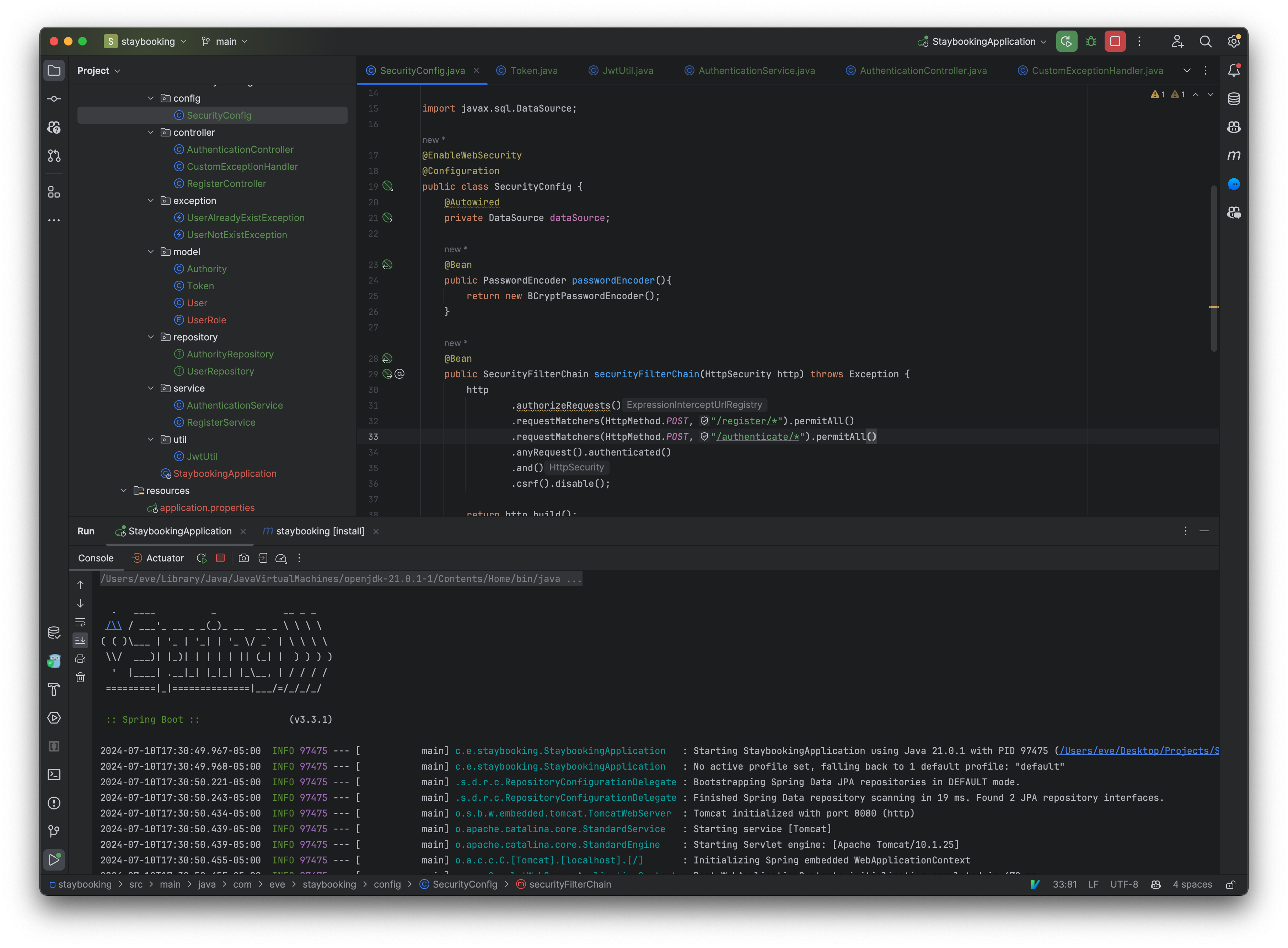Open the Database tool window
The width and height of the screenshot is (1288, 948).
coord(1234,99)
